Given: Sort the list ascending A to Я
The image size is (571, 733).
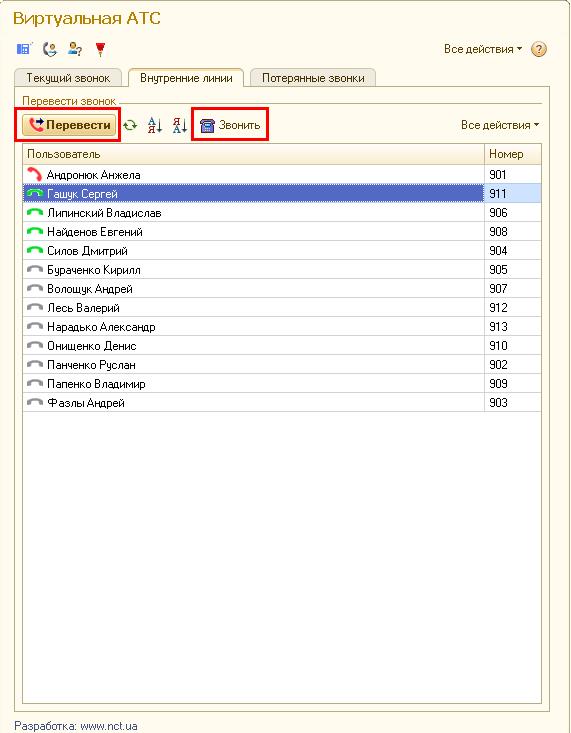Looking at the screenshot, I should [x=154, y=125].
